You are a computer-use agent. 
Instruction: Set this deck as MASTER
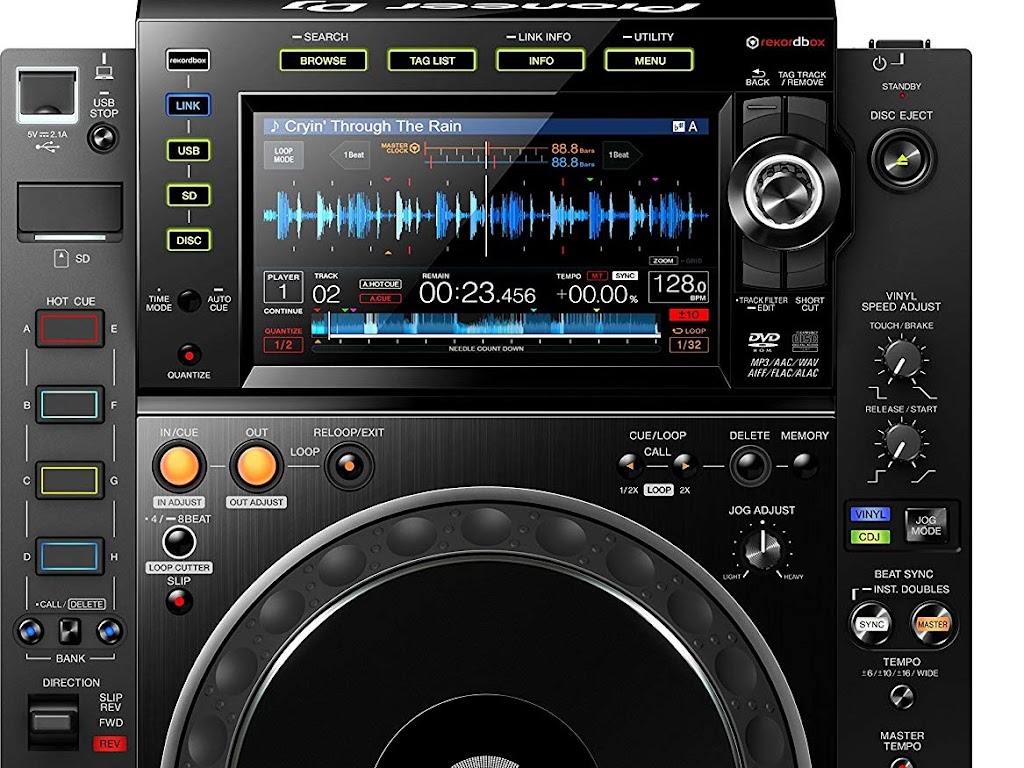tap(932, 624)
